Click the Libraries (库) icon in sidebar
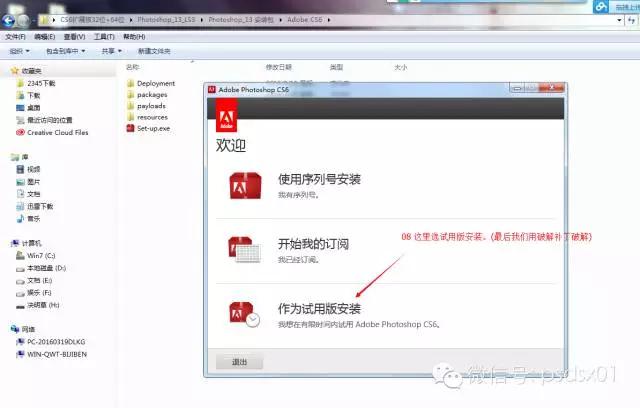 [x=15, y=157]
